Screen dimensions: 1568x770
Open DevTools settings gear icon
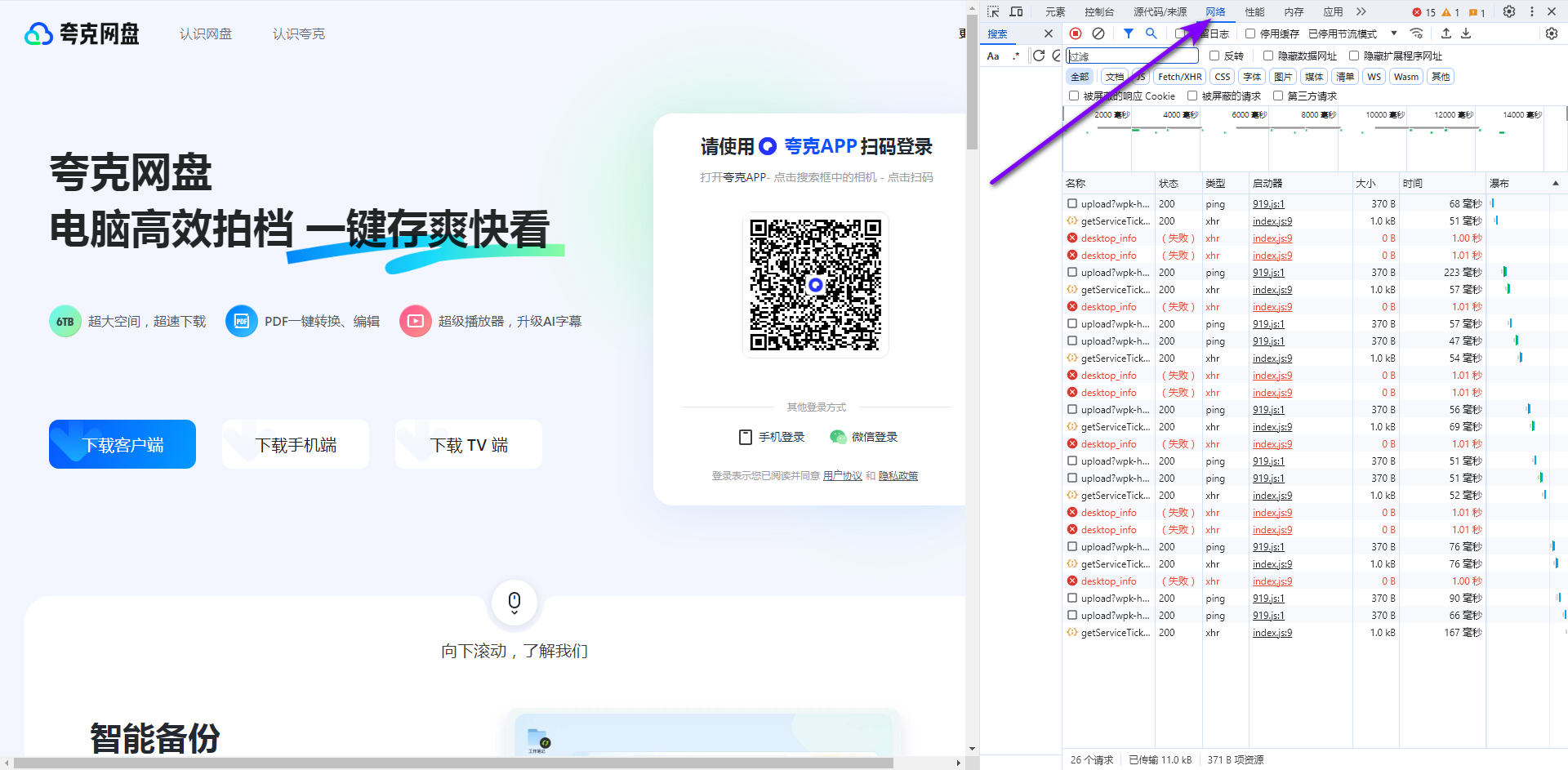point(1509,11)
